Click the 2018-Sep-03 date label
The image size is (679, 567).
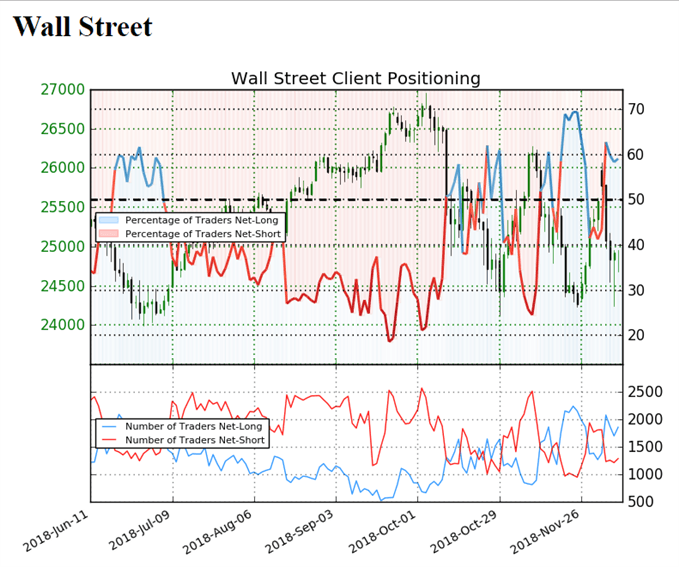tap(299, 531)
